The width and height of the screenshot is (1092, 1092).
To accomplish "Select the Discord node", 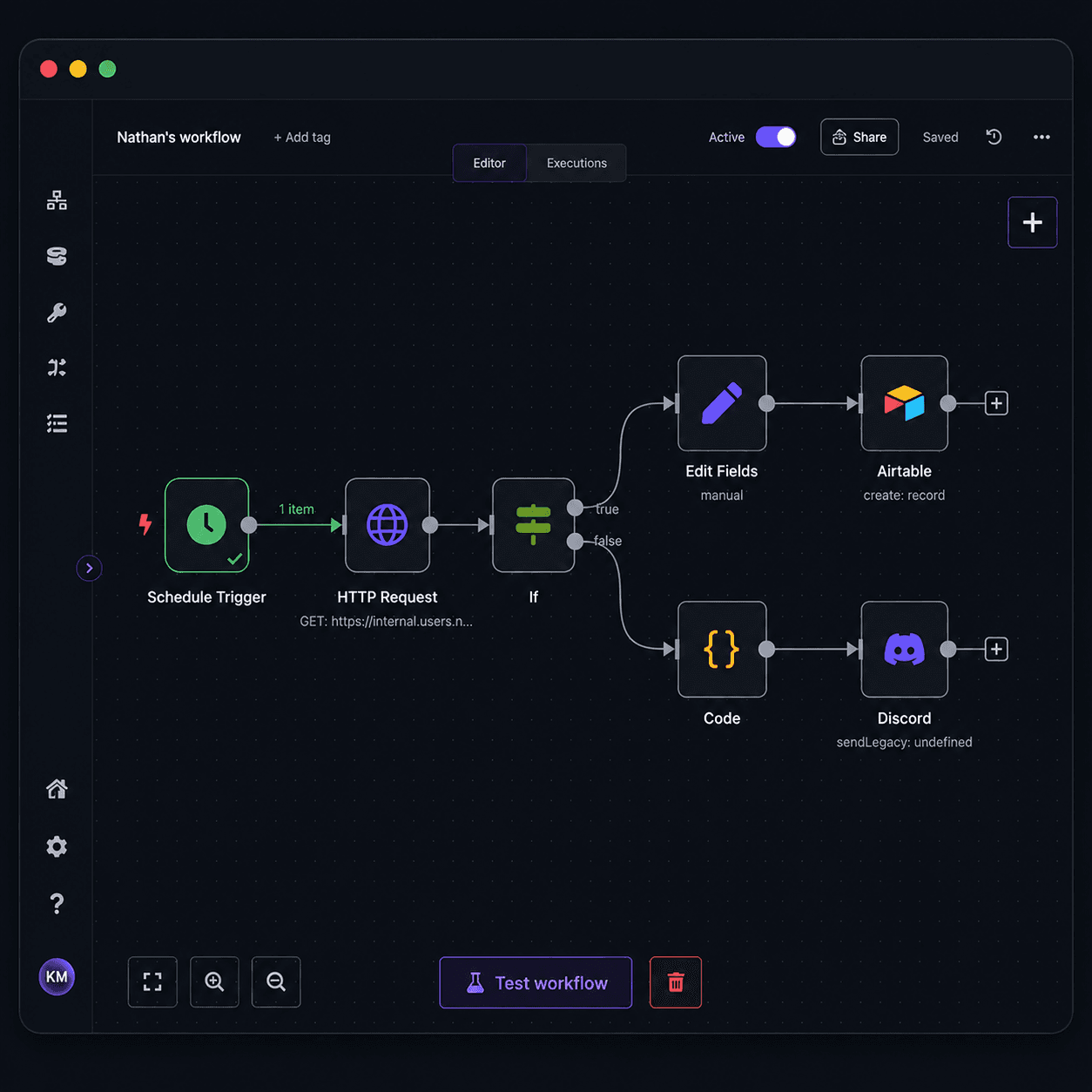I will pyautogui.click(x=905, y=650).
